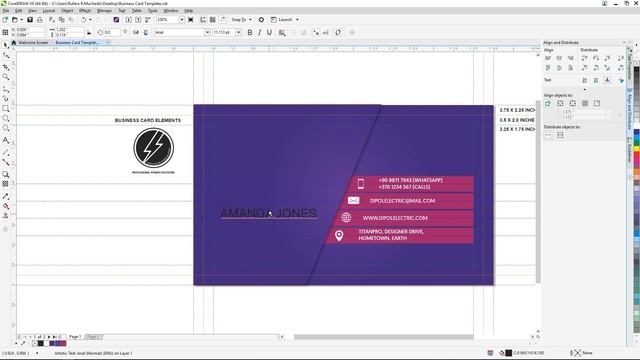
Task: Toggle Underline formatting
Action: pyautogui.click(x=269, y=32)
